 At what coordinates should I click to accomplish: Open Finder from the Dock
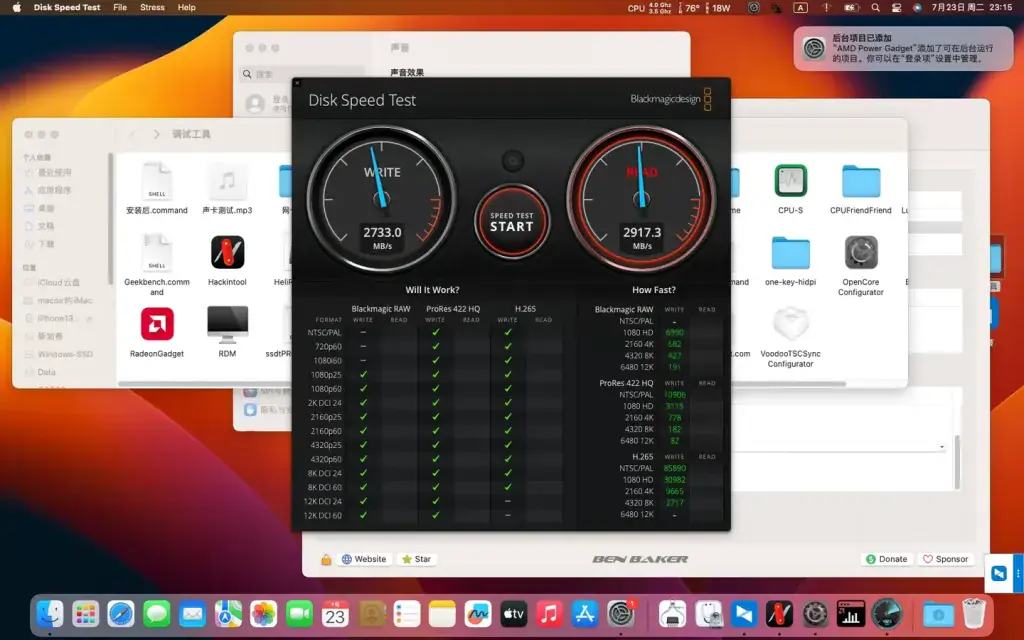pyautogui.click(x=50, y=614)
